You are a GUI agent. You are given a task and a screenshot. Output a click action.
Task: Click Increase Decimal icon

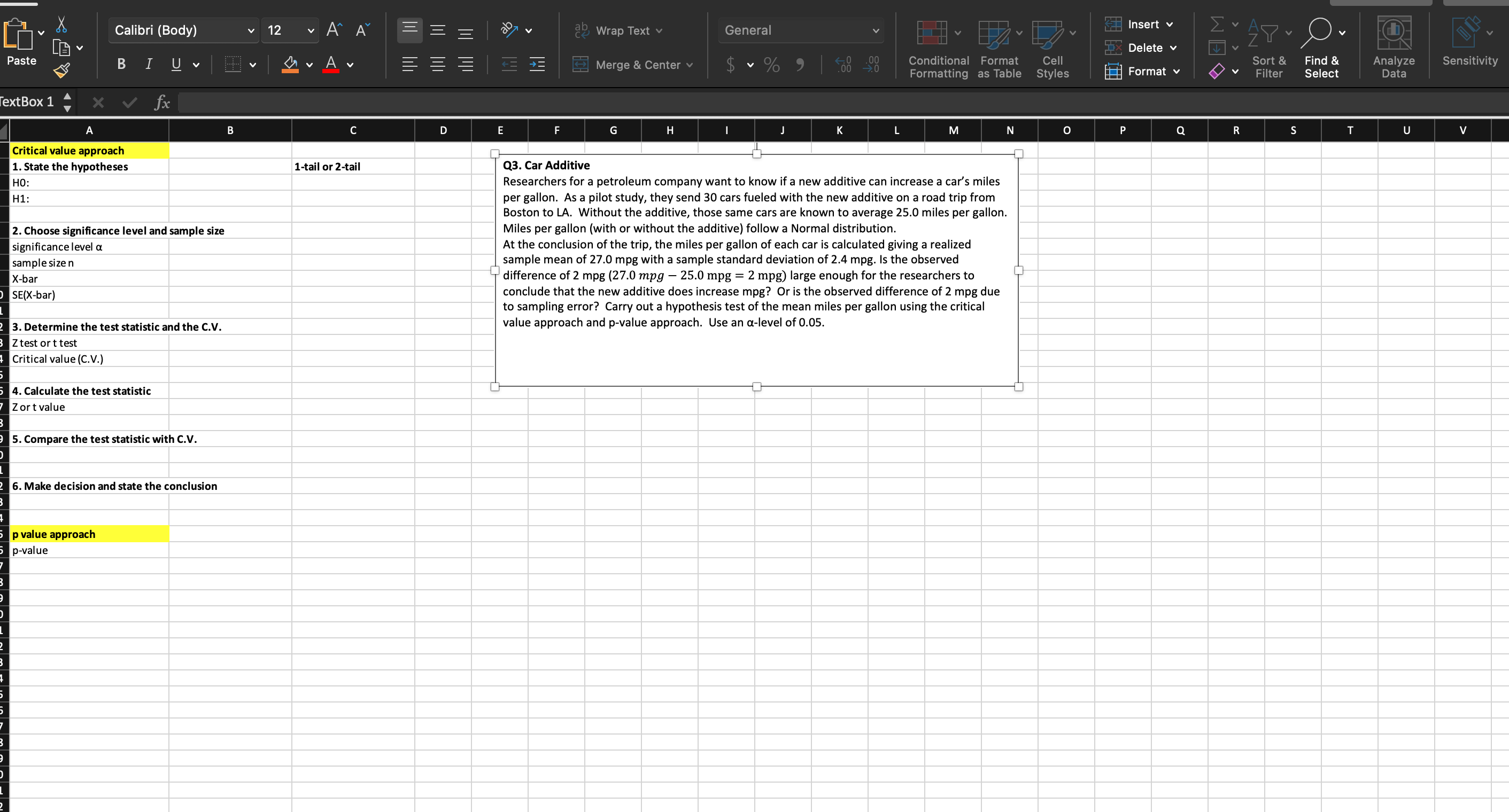pyautogui.click(x=844, y=65)
